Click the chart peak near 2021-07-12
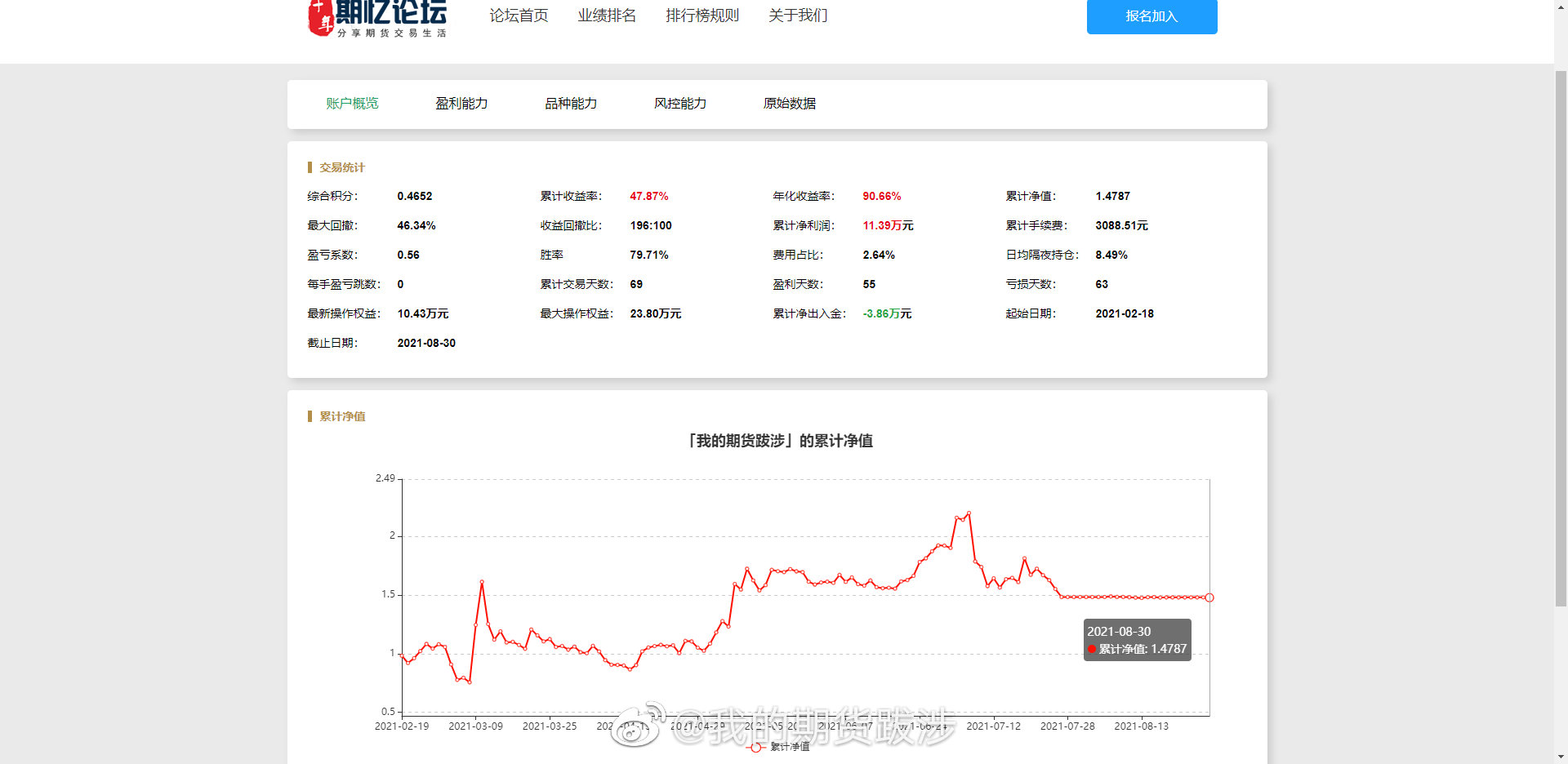The image size is (1568, 764). [969, 513]
